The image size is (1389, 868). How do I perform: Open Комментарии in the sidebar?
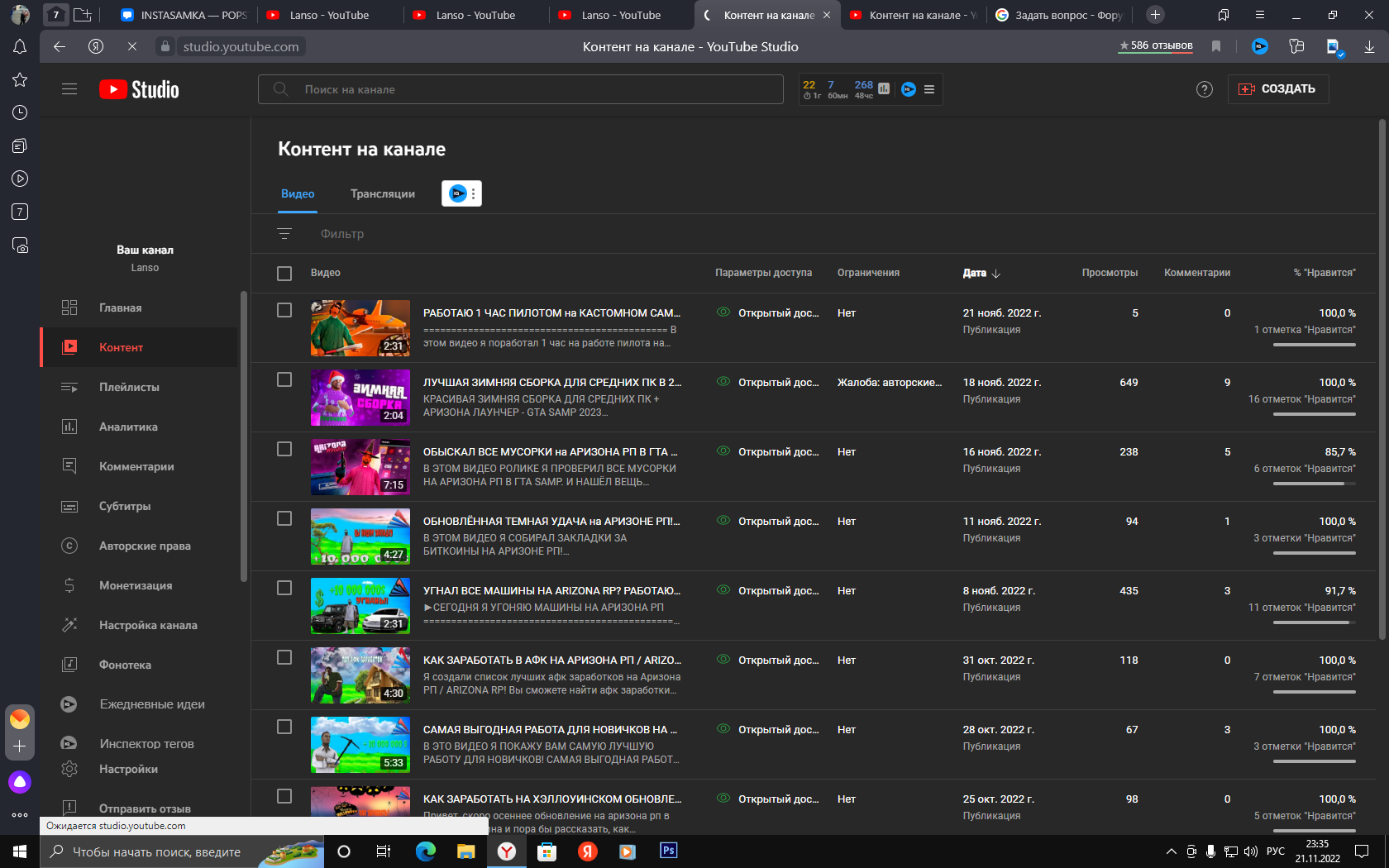tap(139, 466)
